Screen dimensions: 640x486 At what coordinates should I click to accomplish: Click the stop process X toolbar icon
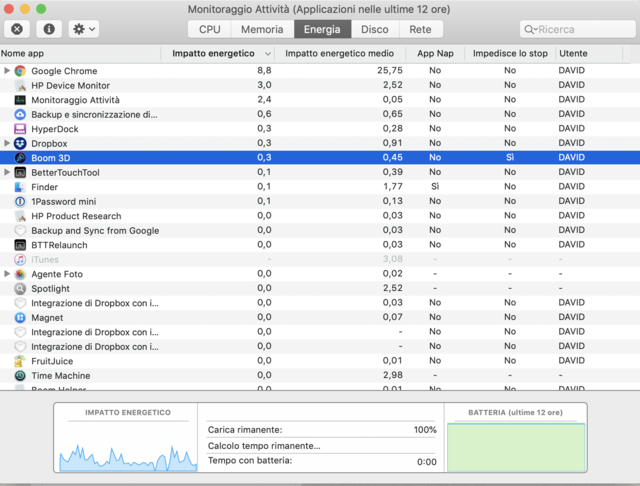[x=17, y=29]
